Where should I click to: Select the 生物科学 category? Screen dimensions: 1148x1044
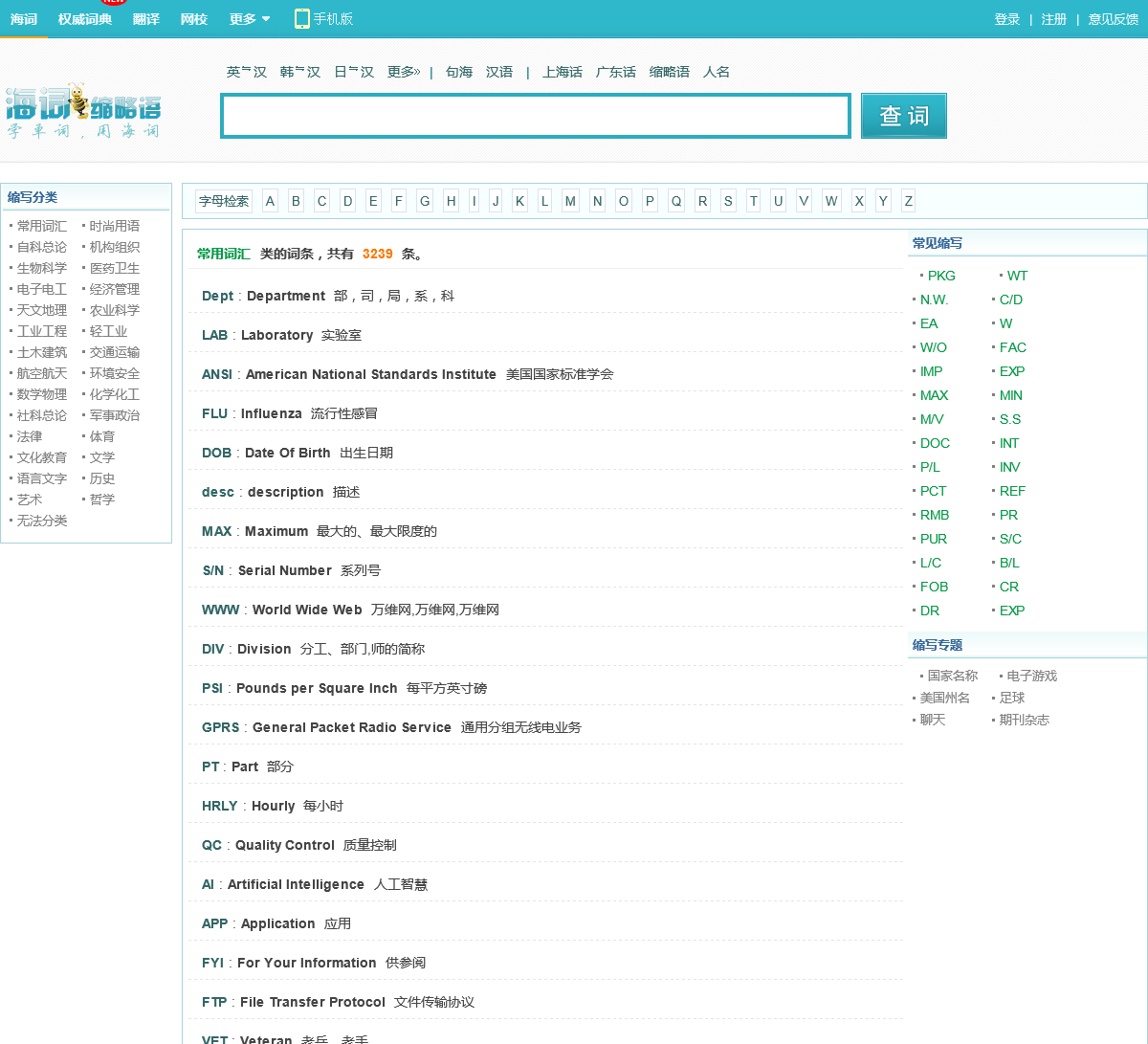(42, 268)
